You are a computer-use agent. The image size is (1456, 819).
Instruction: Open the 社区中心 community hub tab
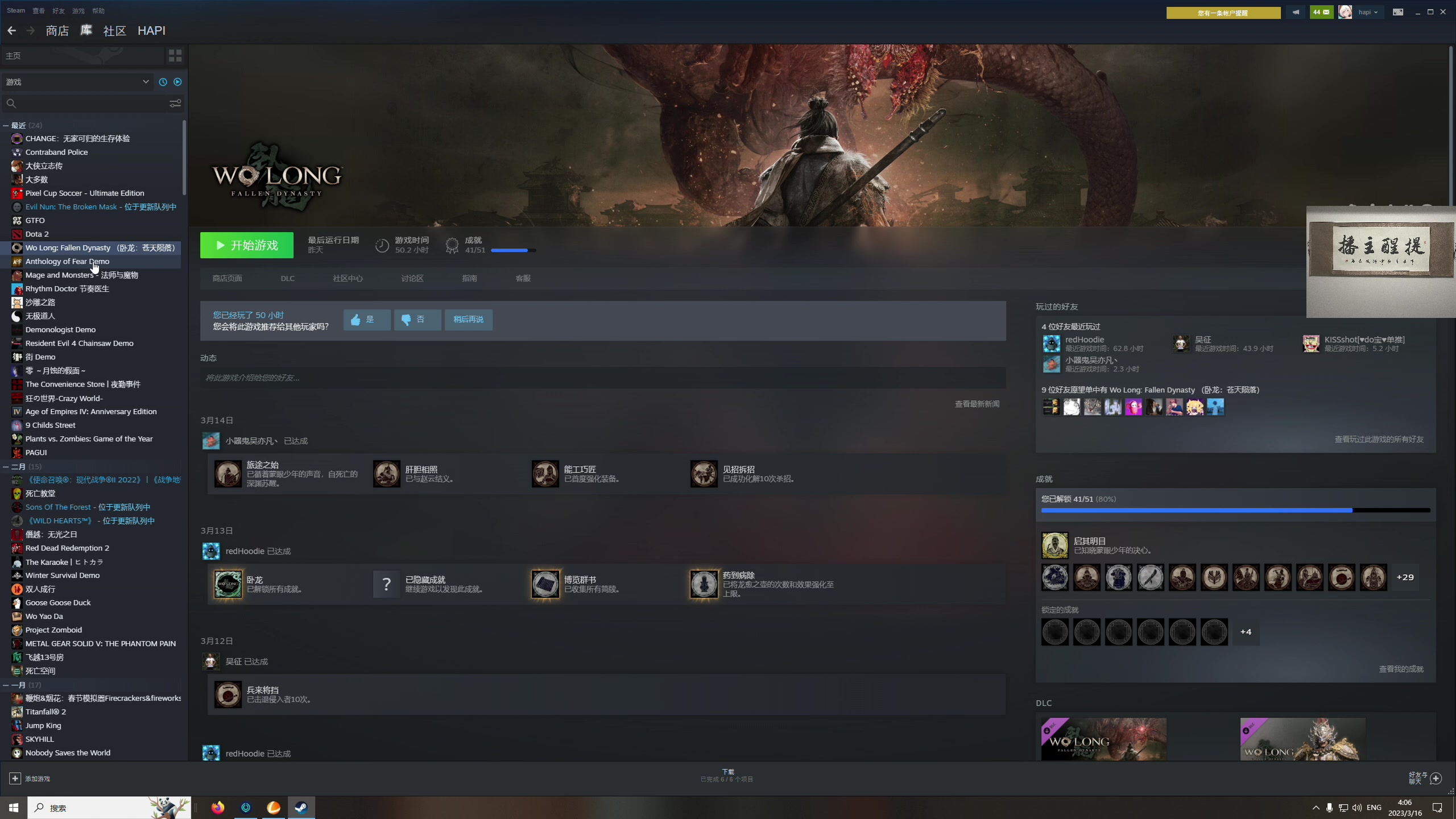coord(348,278)
